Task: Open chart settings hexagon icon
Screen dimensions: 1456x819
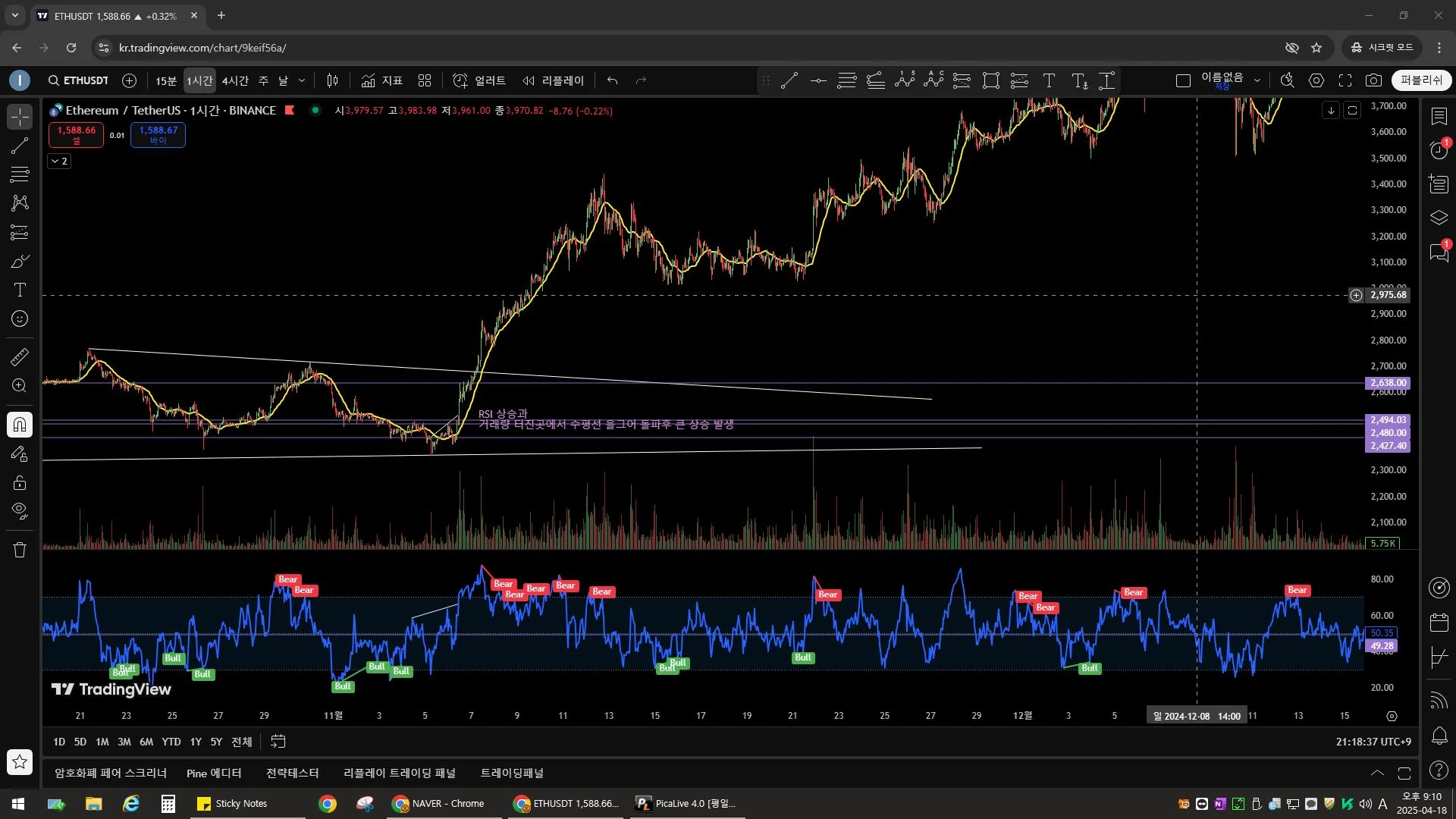Action: (x=1316, y=80)
